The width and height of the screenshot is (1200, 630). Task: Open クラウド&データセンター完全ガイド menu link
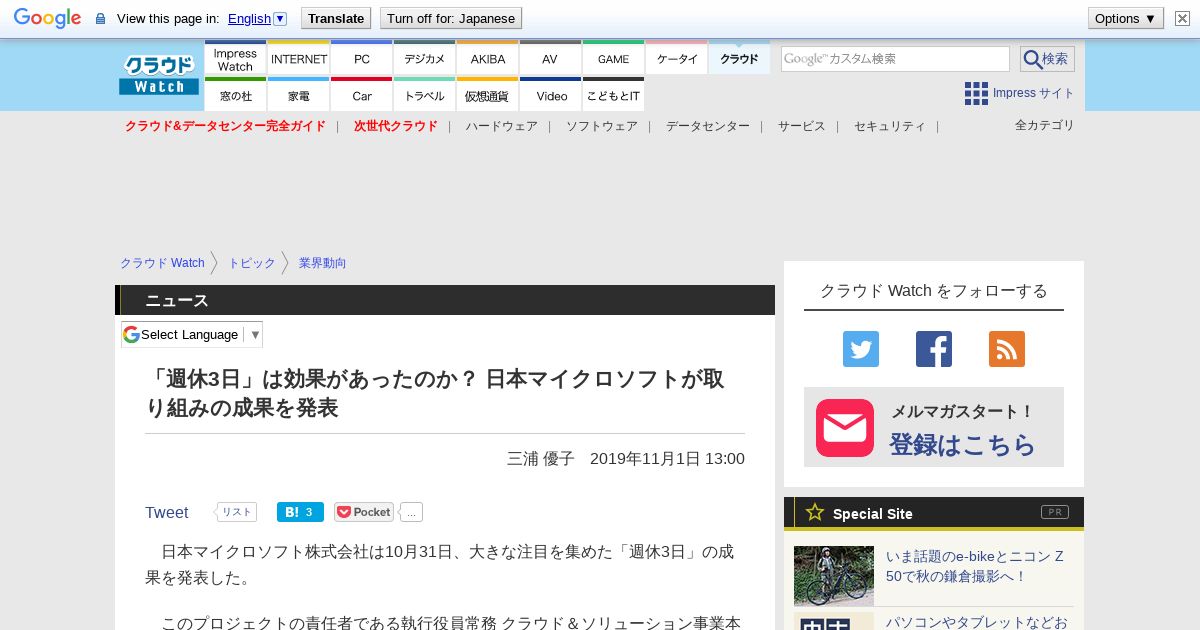coord(225,126)
